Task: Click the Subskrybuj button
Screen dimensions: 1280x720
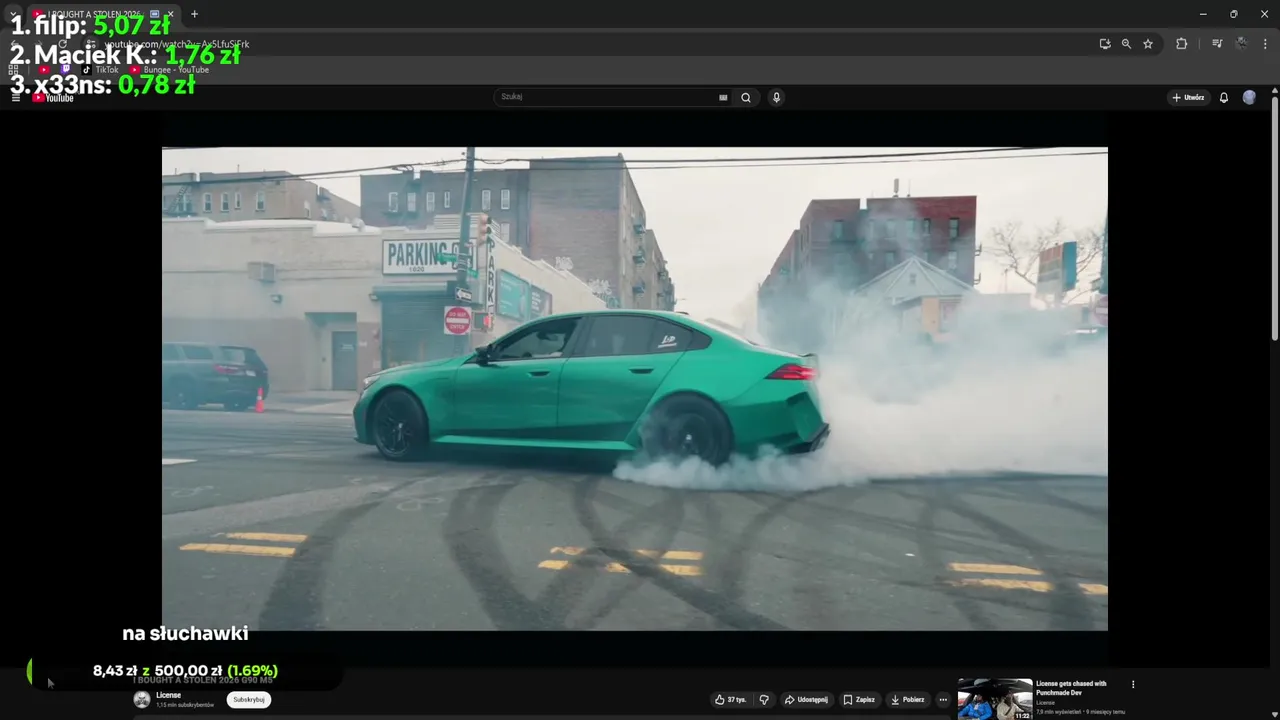Action: (x=249, y=700)
